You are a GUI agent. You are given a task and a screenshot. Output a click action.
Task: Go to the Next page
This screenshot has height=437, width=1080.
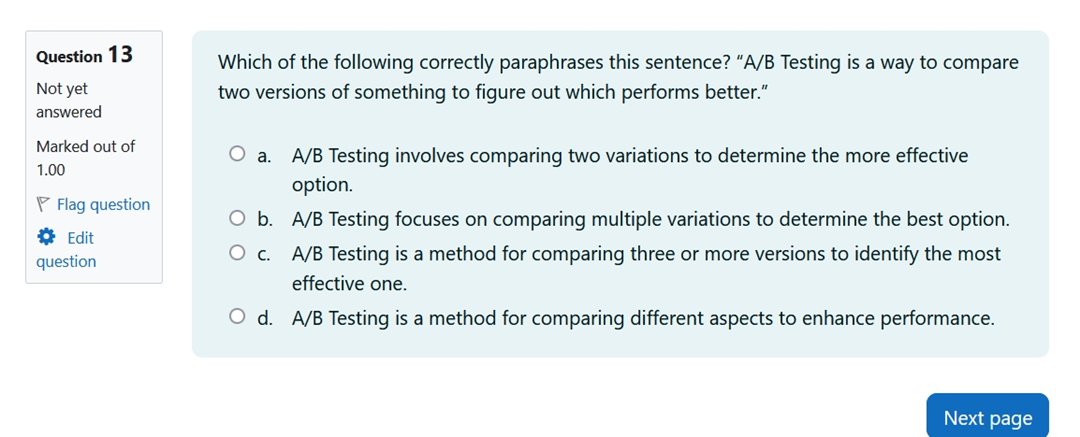click(987, 417)
